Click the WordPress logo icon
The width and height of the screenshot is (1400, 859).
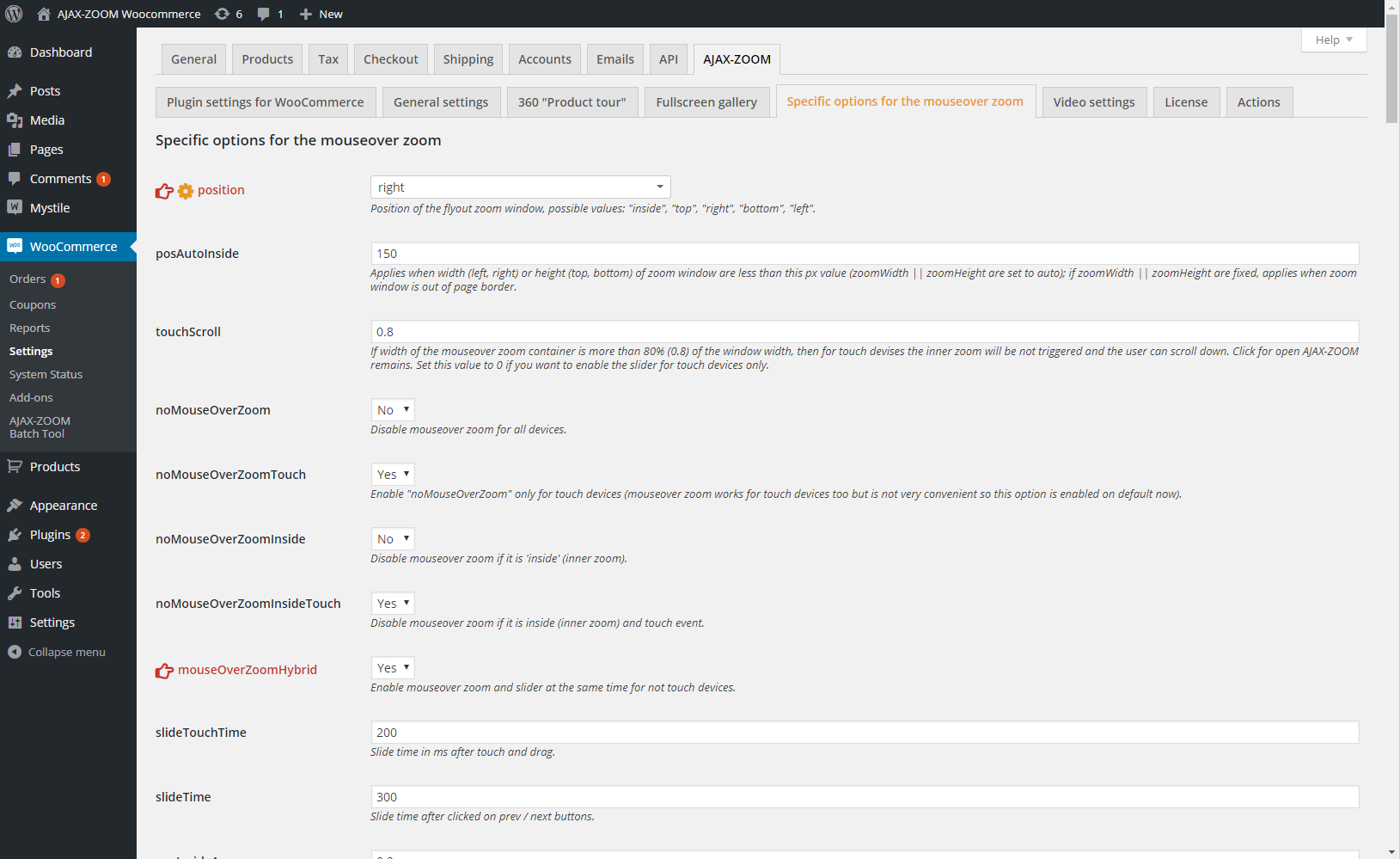(x=14, y=14)
